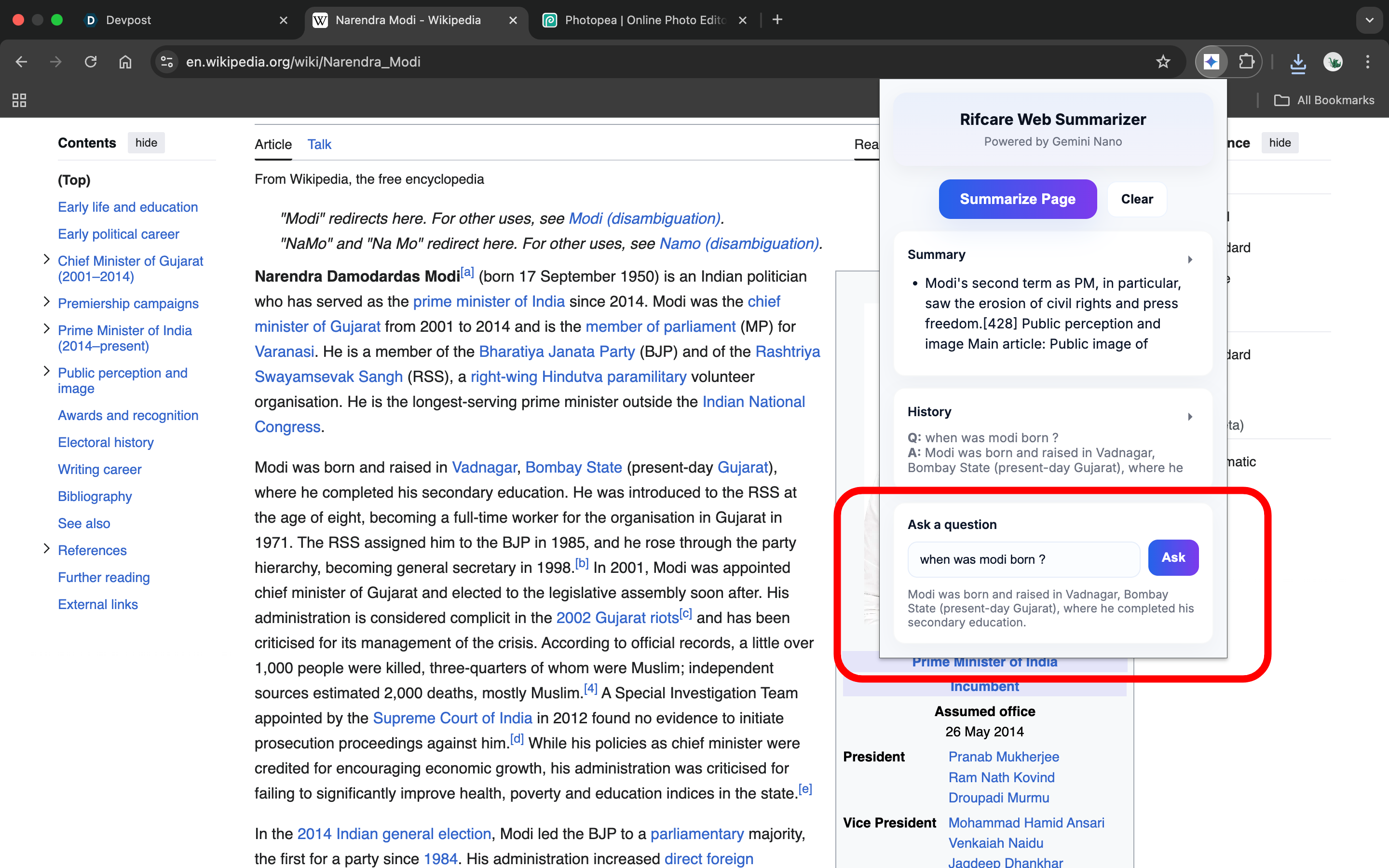
Task: Collapse the History panel arrow
Action: coord(1190,417)
